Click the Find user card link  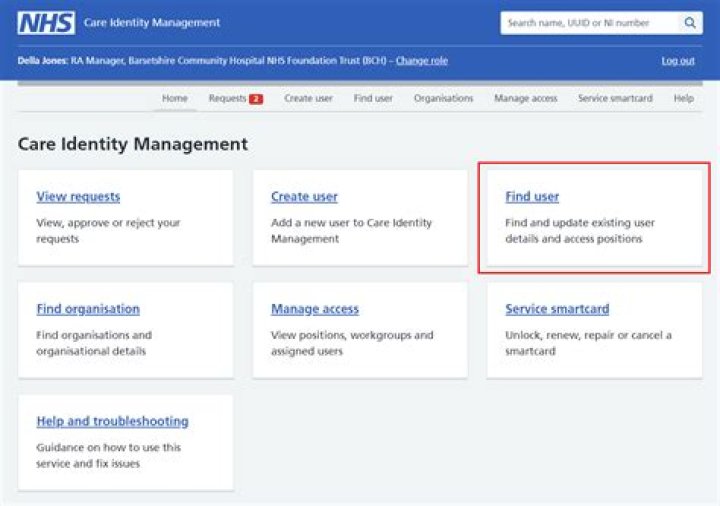coord(532,197)
